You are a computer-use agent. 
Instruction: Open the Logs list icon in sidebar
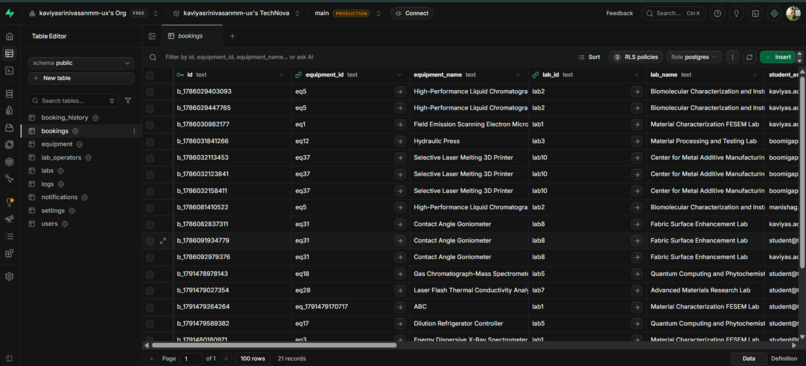[9, 236]
